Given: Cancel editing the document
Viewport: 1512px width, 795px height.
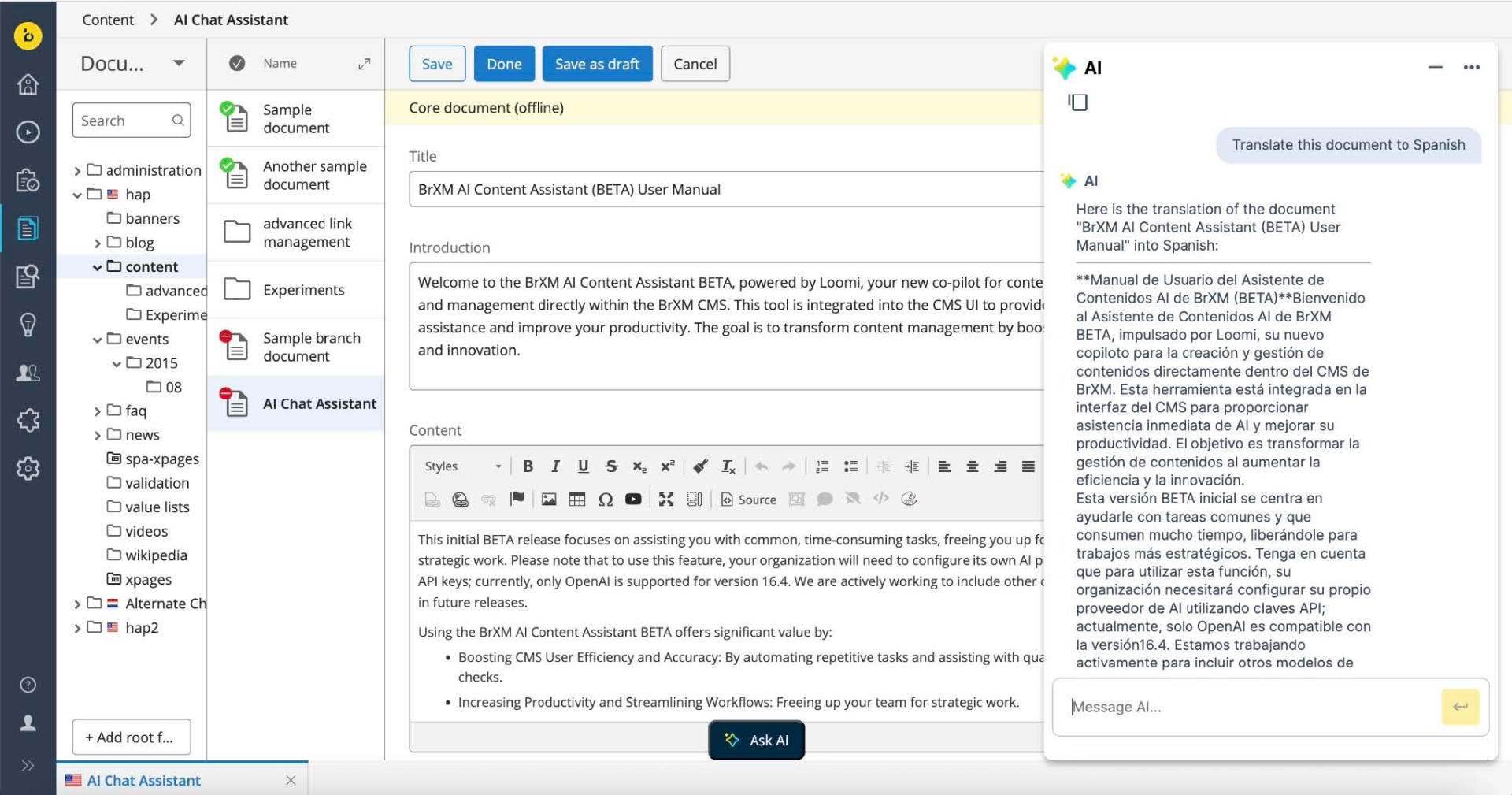Looking at the screenshot, I should [x=695, y=64].
